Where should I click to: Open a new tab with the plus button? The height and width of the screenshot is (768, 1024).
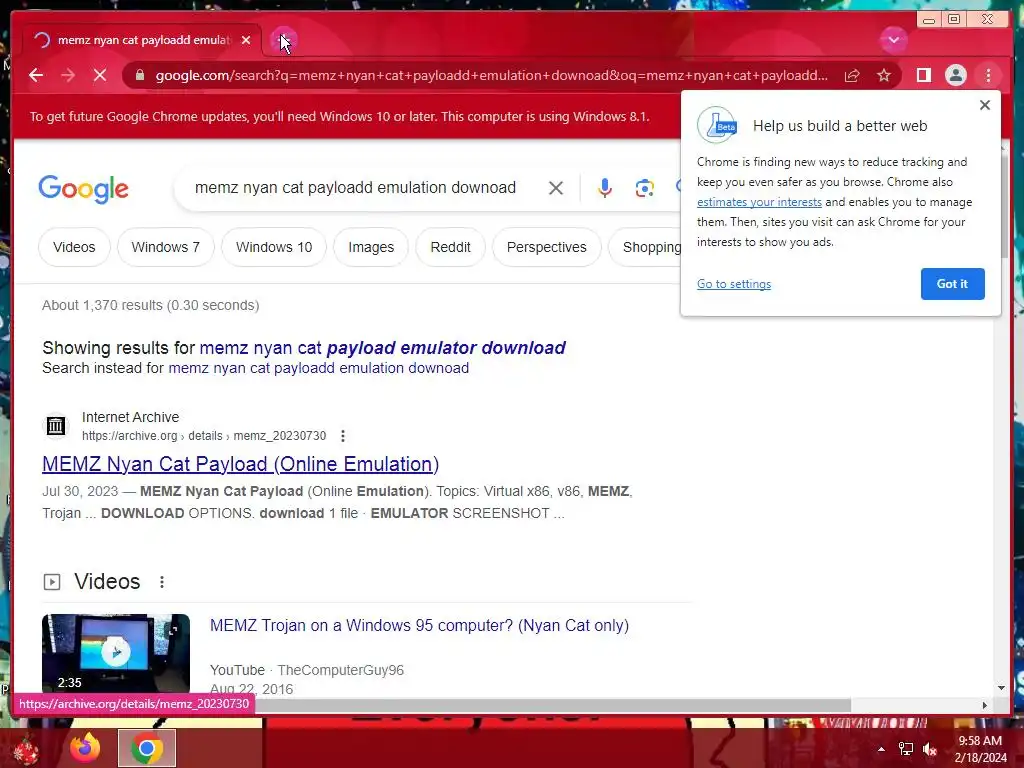[283, 40]
